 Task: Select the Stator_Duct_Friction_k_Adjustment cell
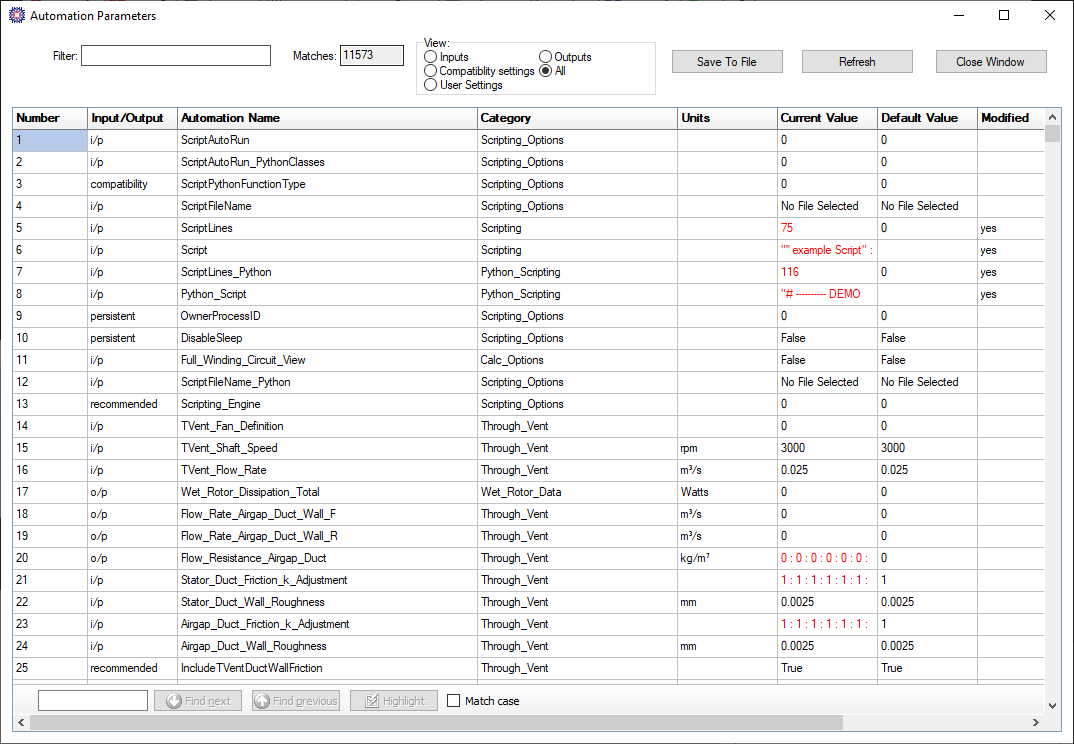tap(327, 580)
